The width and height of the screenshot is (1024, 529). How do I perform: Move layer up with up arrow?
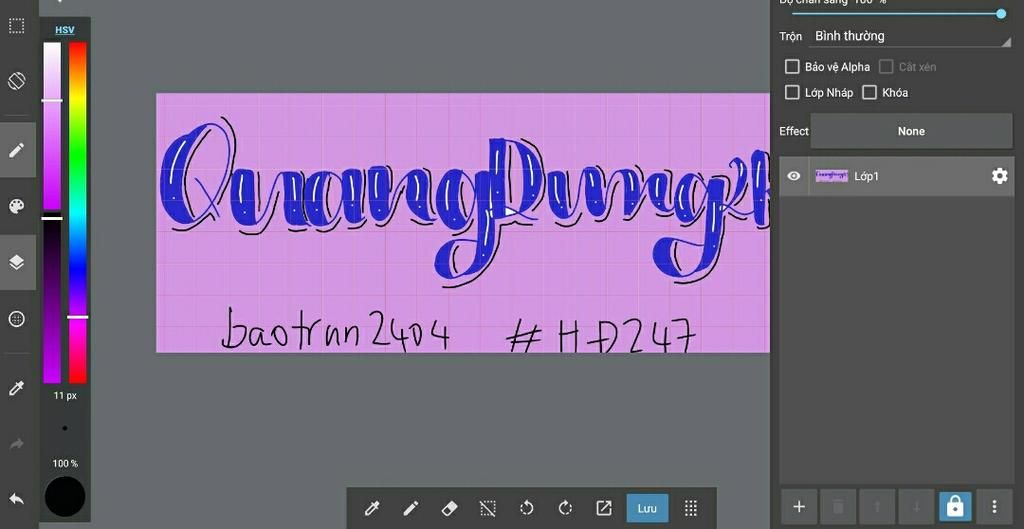(x=877, y=506)
